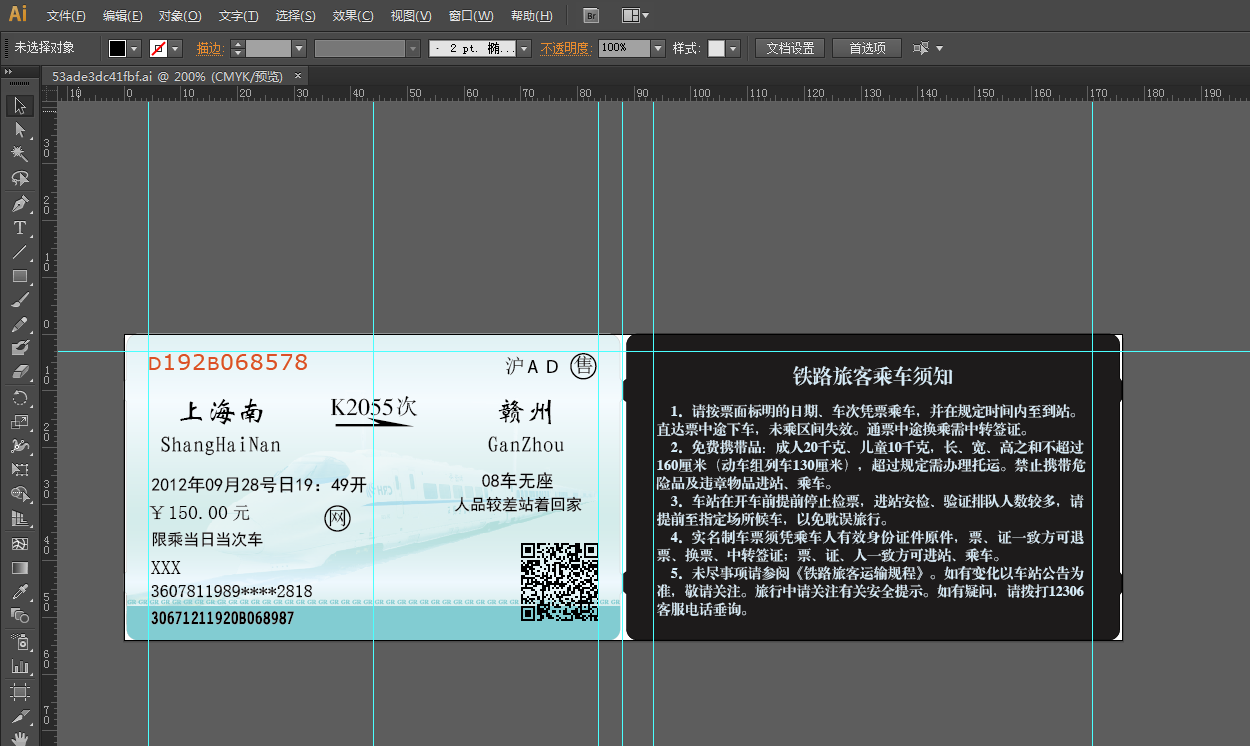Viewport: 1250px width, 746px height.
Task: Select the Artboard tool
Action: [x=19, y=691]
